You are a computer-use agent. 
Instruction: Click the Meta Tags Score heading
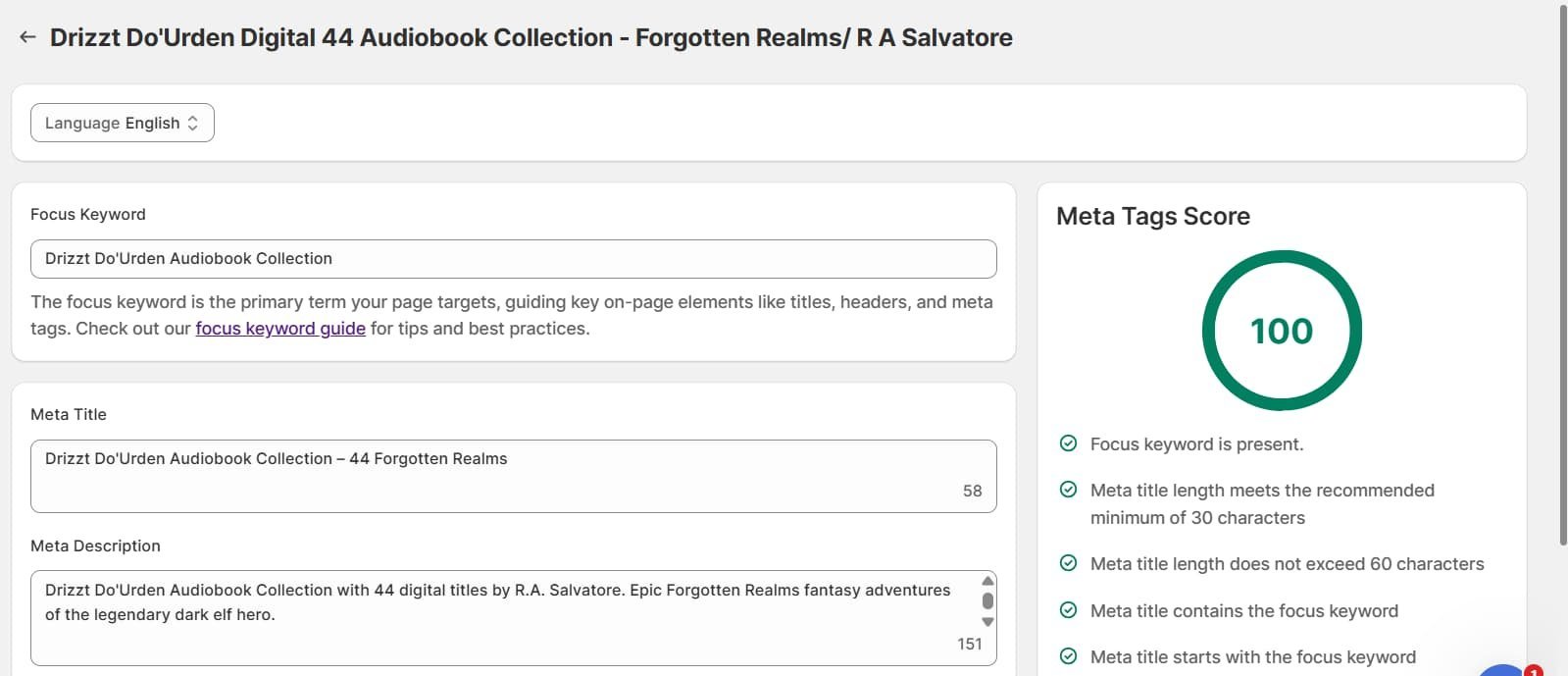point(1153,216)
